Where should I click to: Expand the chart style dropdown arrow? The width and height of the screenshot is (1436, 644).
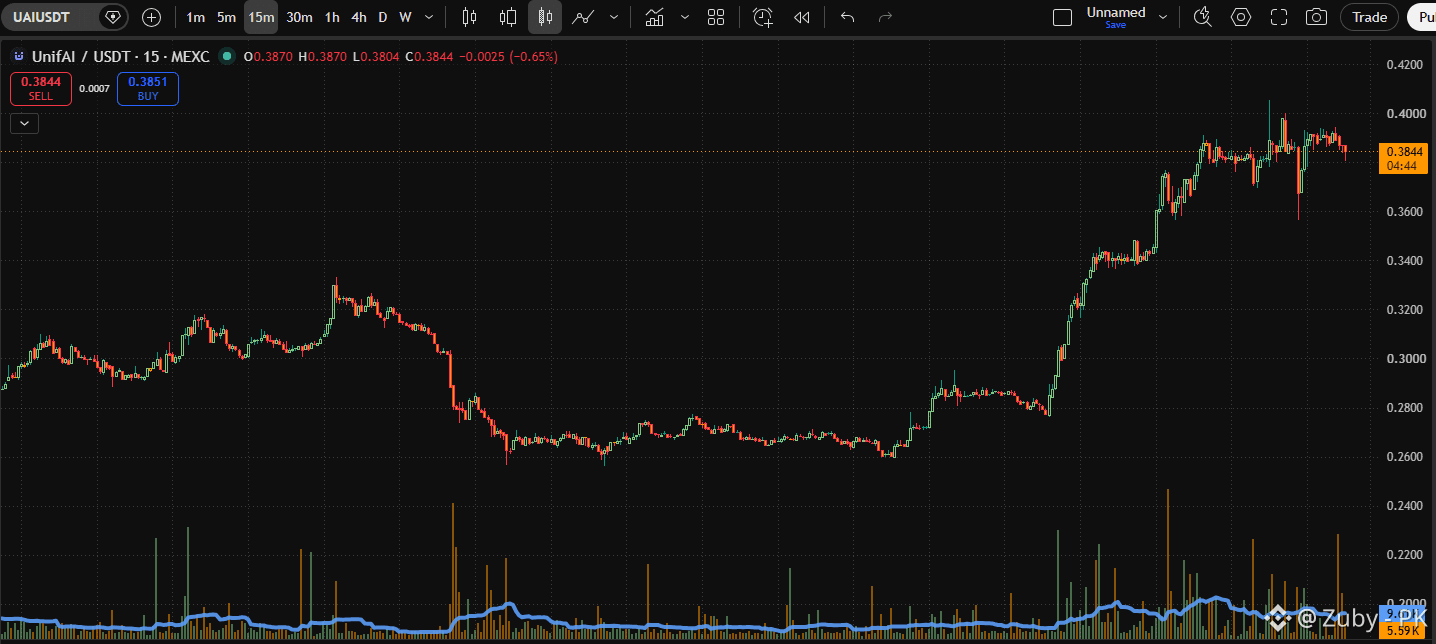pyautogui.click(x=613, y=17)
